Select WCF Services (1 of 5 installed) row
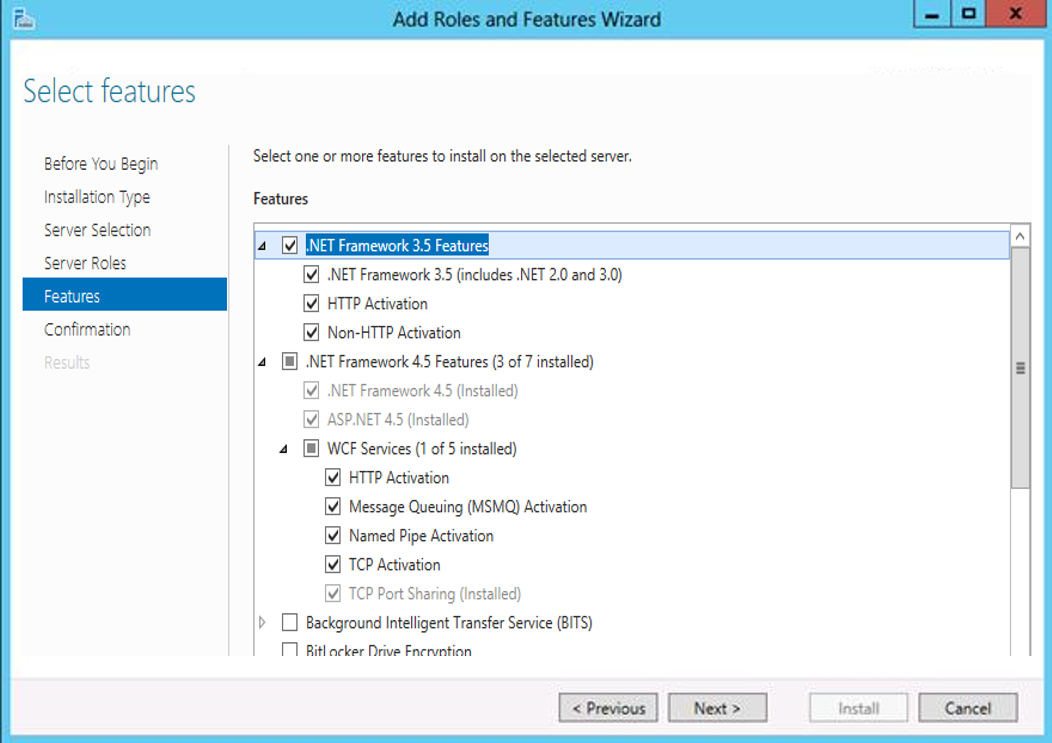1052x743 pixels. pos(421,448)
